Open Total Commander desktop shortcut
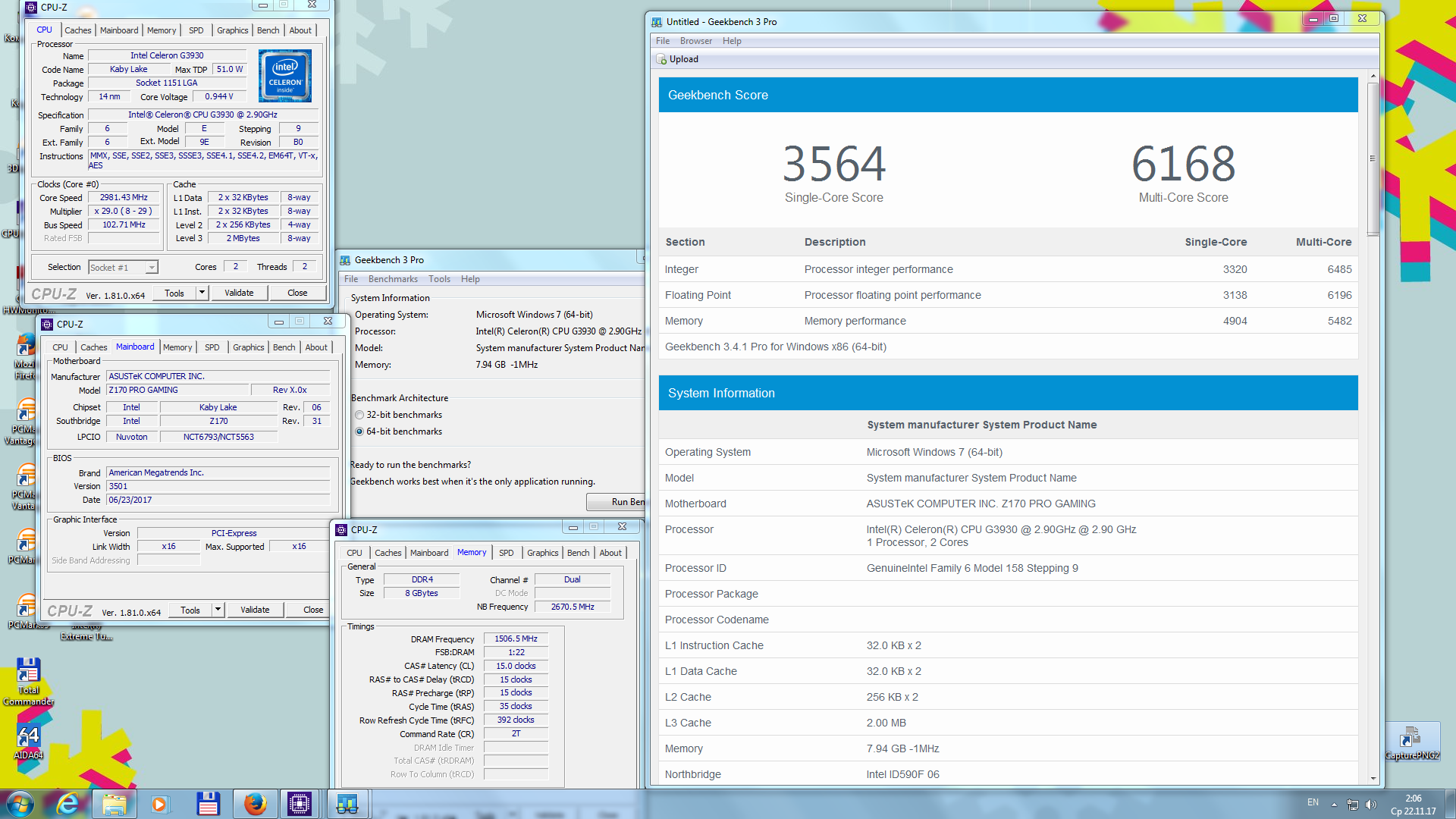The height and width of the screenshot is (819, 1456). click(x=28, y=680)
